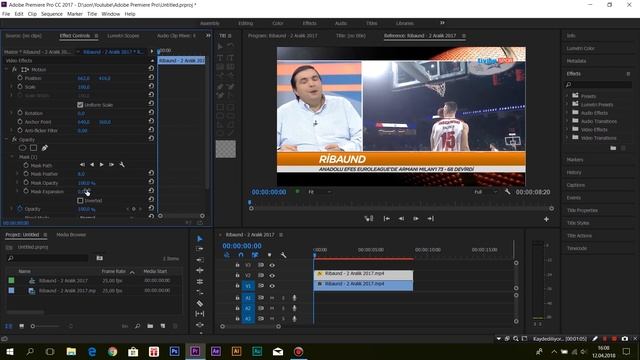This screenshot has width=640, height=360.
Task: Collapse the Mask (1) group
Action: coord(12,157)
